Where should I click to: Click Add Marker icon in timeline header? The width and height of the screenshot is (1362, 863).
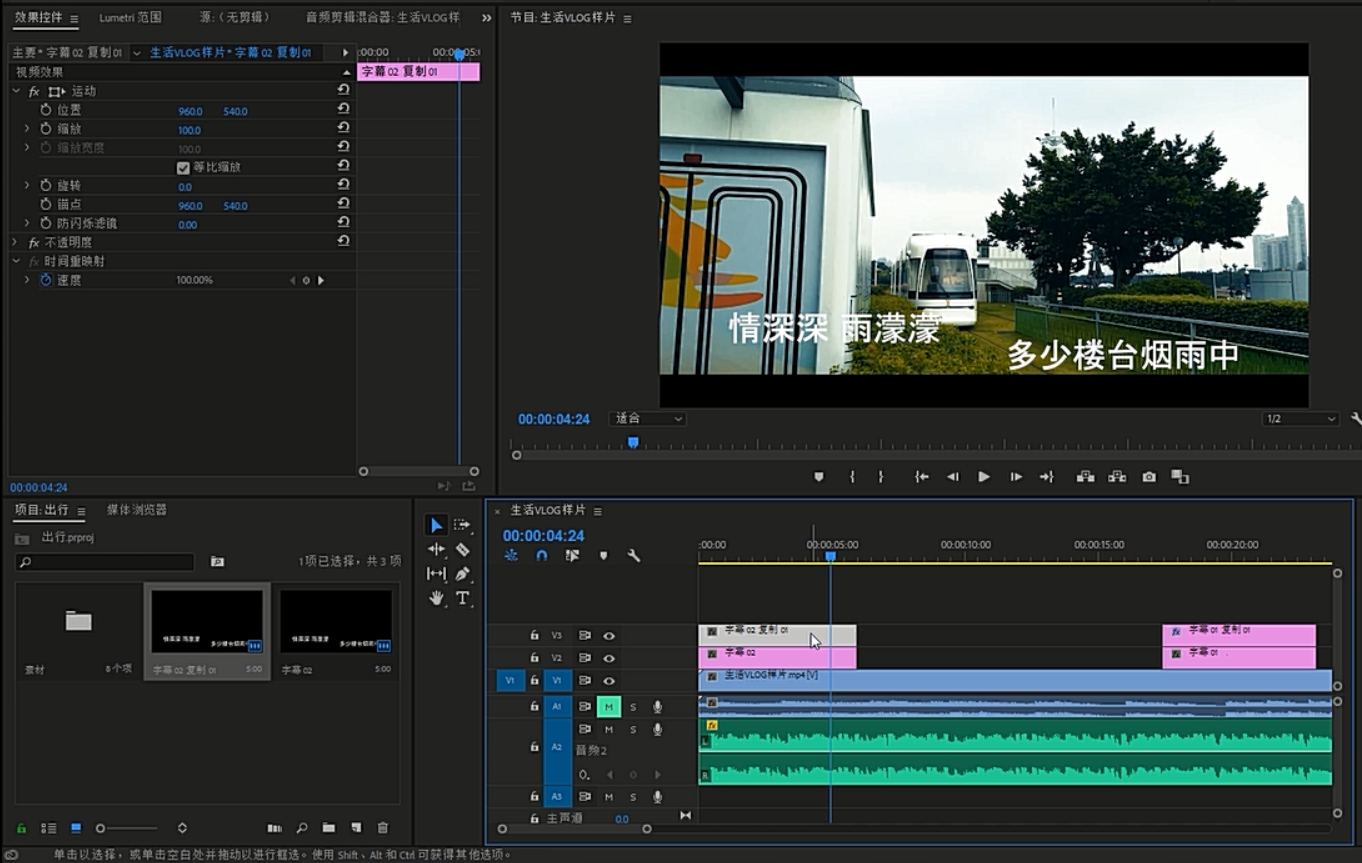click(x=603, y=555)
